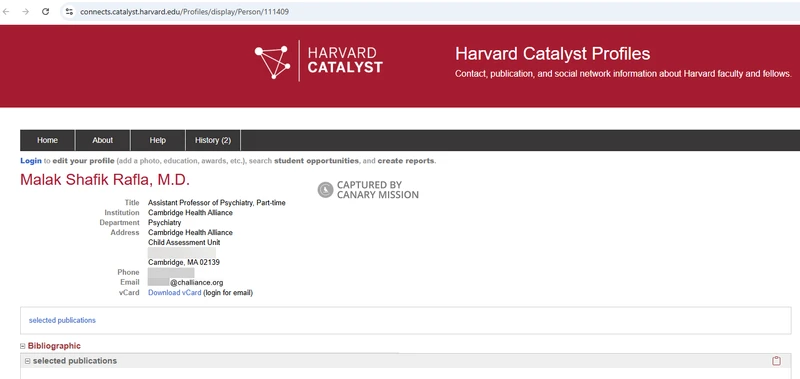Open site information icon in address bar

pos(69,11)
